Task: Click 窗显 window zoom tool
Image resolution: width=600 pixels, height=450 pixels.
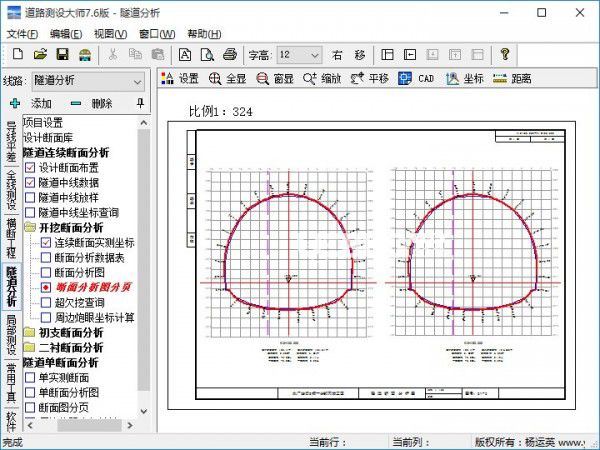Action: point(275,78)
